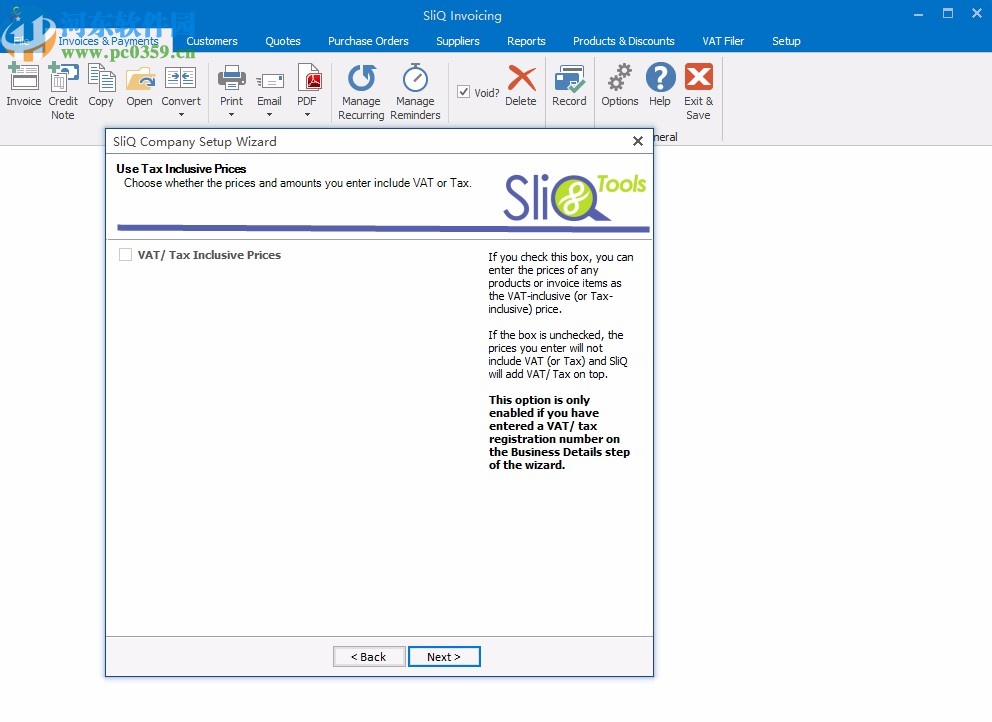Toggle the Void? checkbox
Viewport: 992px width, 722px height.
coord(465,91)
